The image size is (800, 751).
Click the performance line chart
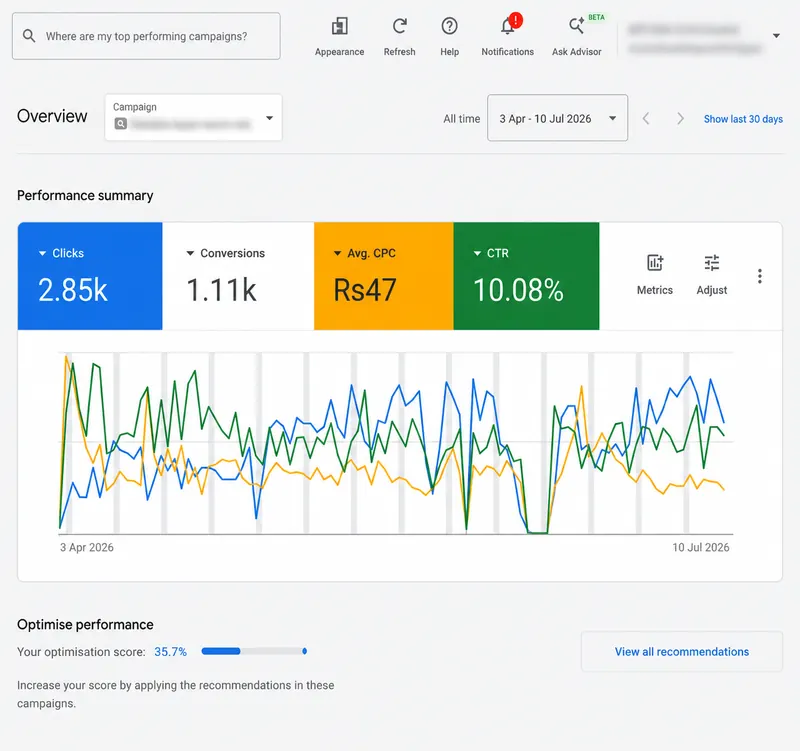(x=396, y=443)
